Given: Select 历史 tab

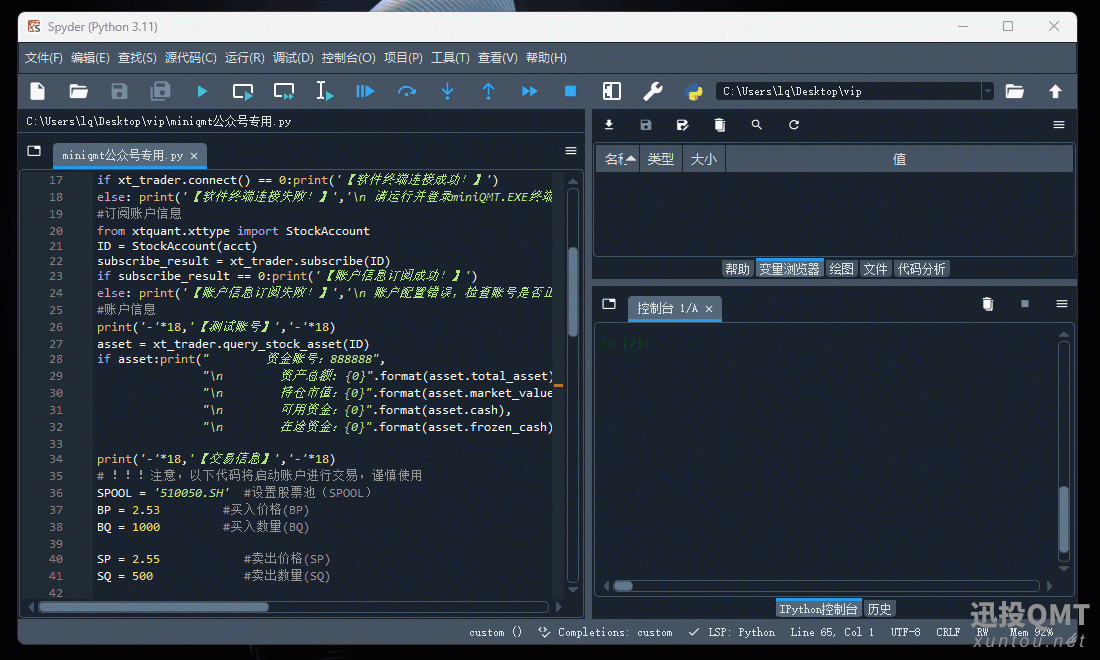Looking at the screenshot, I should [x=879, y=609].
